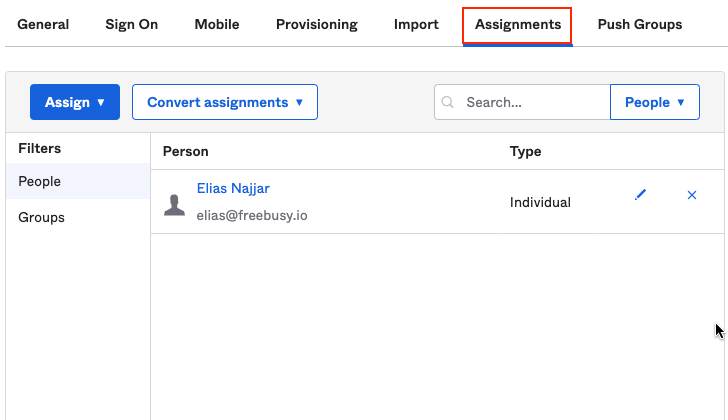The width and height of the screenshot is (728, 420).
Task: Expand the Convert assignments dropdown
Action: click(x=225, y=102)
